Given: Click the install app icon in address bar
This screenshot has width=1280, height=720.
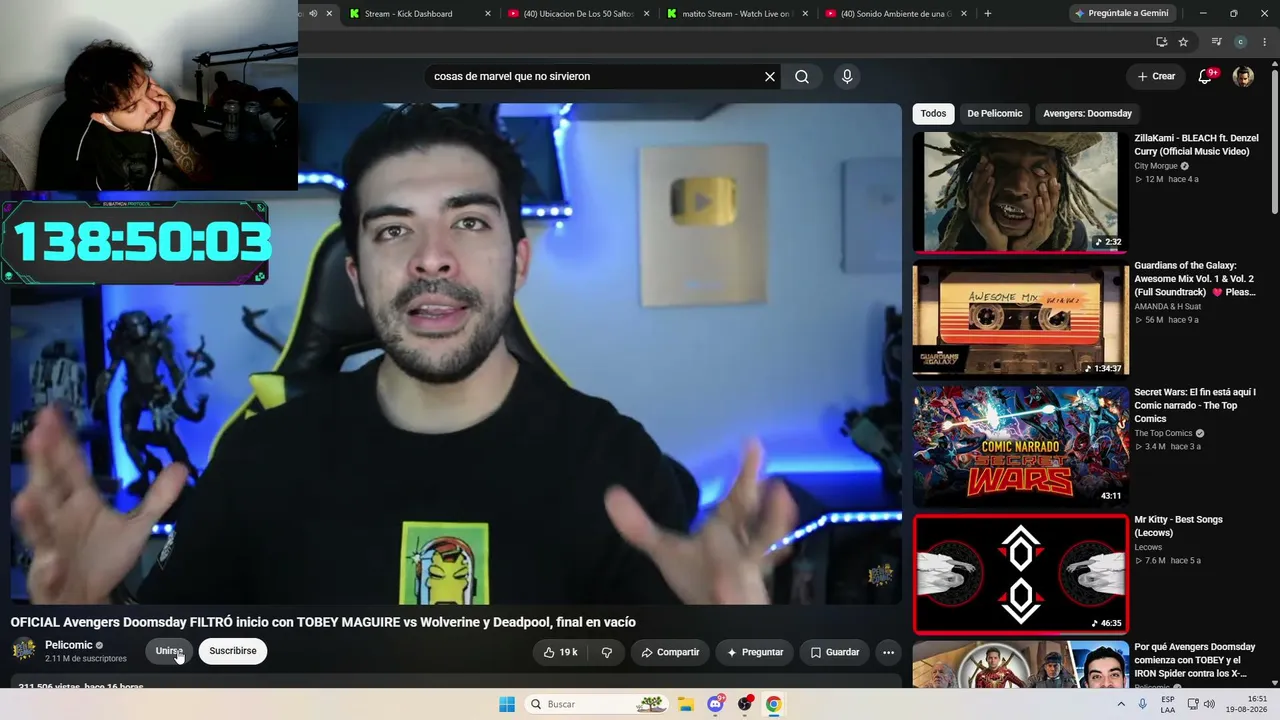Looking at the screenshot, I should [1161, 42].
